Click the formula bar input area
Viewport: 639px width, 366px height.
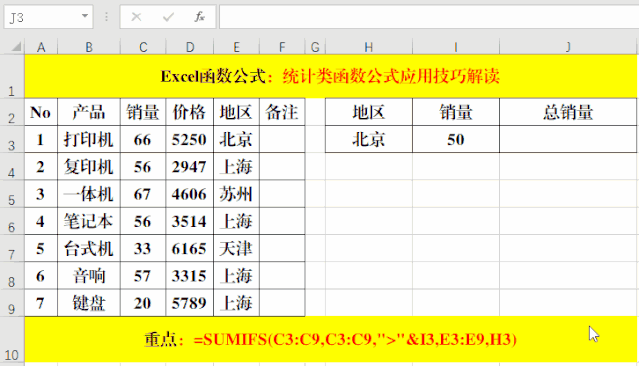coord(429,17)
